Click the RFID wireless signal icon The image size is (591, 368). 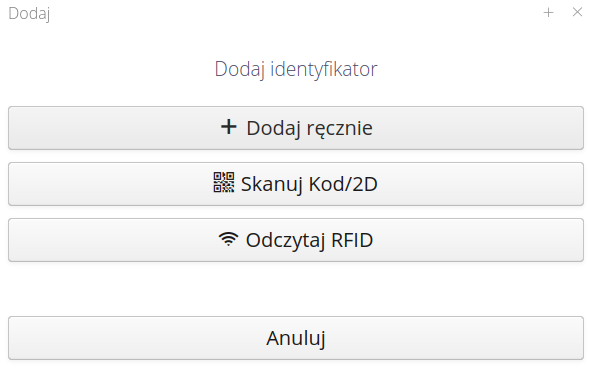coord(228,239)
